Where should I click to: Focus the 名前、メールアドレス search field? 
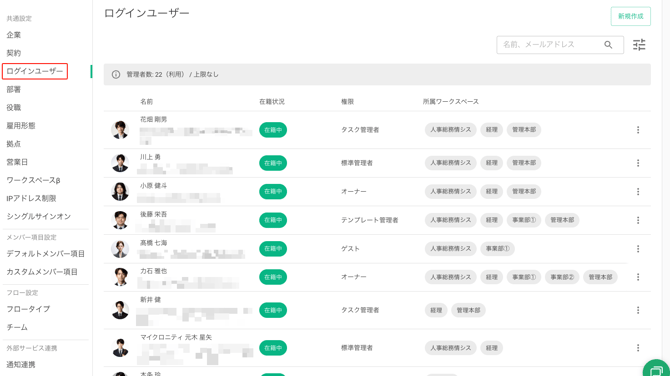[x=560, y=44]
